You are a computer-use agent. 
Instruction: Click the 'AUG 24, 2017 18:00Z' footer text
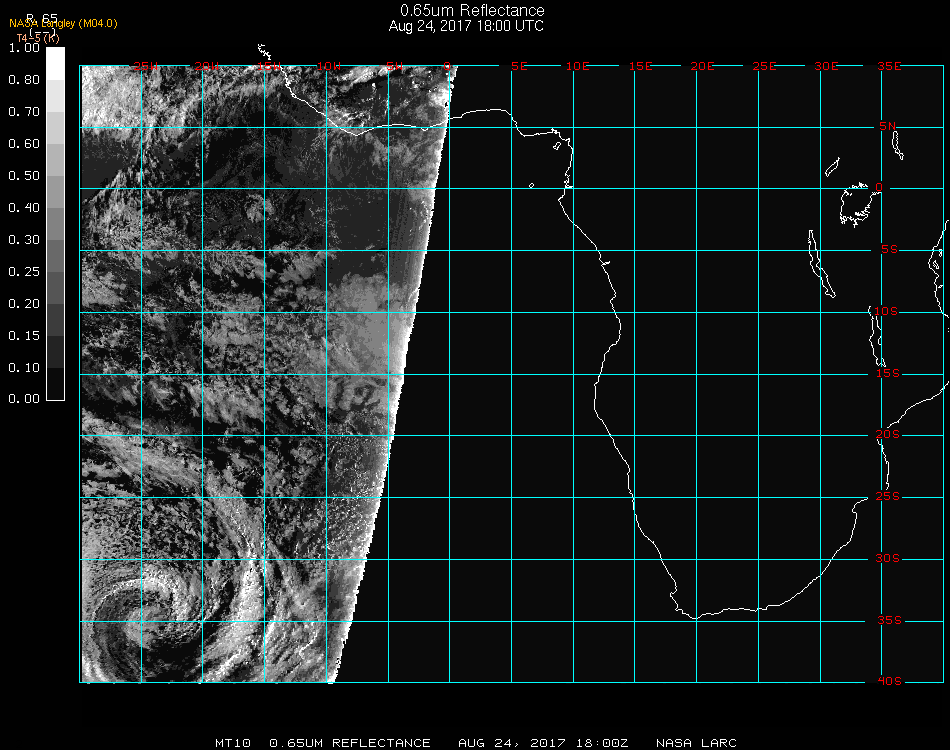click(543, 743)
